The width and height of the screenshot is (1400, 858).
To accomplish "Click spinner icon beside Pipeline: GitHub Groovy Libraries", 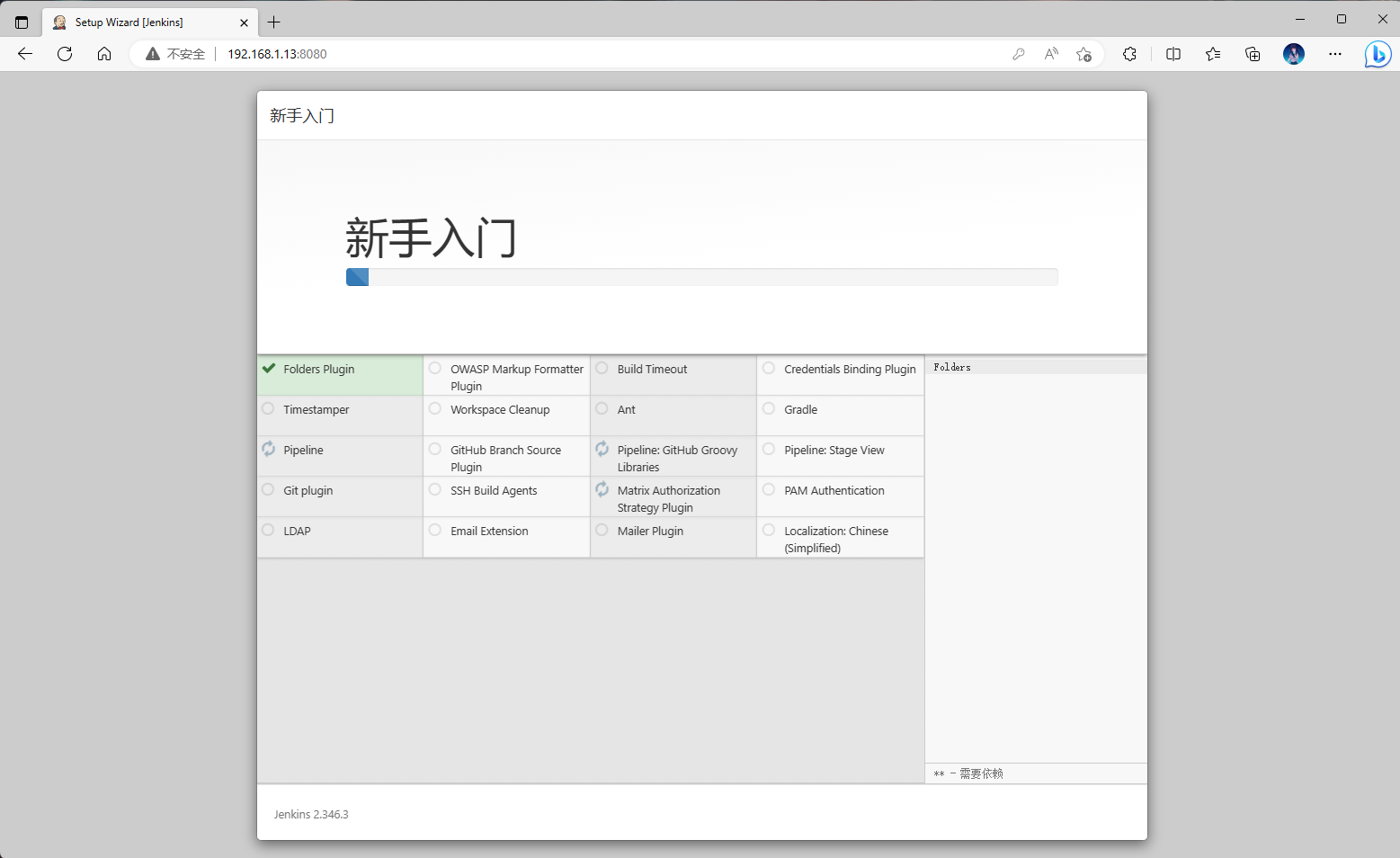I will [x=602, y=449].
